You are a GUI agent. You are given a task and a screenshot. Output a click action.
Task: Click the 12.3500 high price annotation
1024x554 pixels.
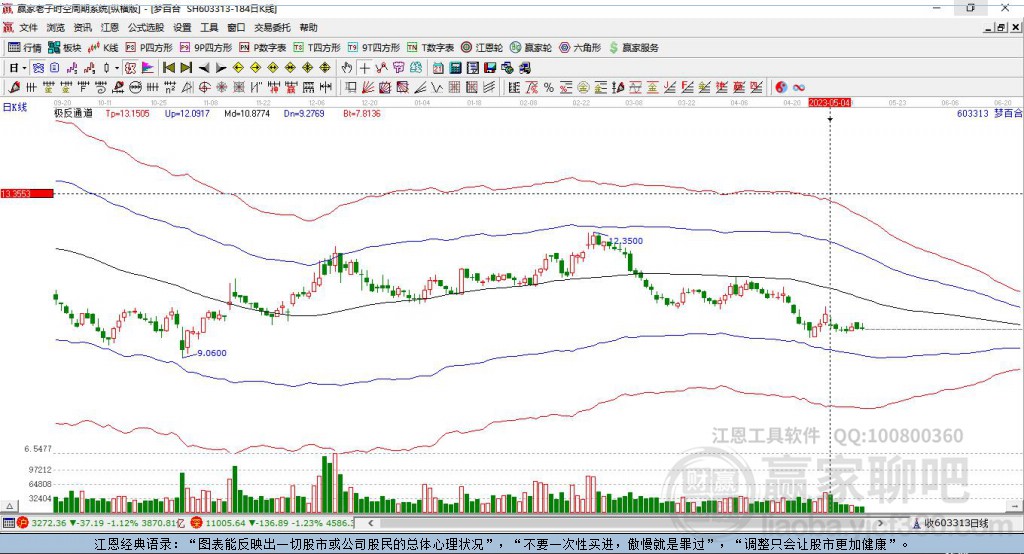coord(626,241)
